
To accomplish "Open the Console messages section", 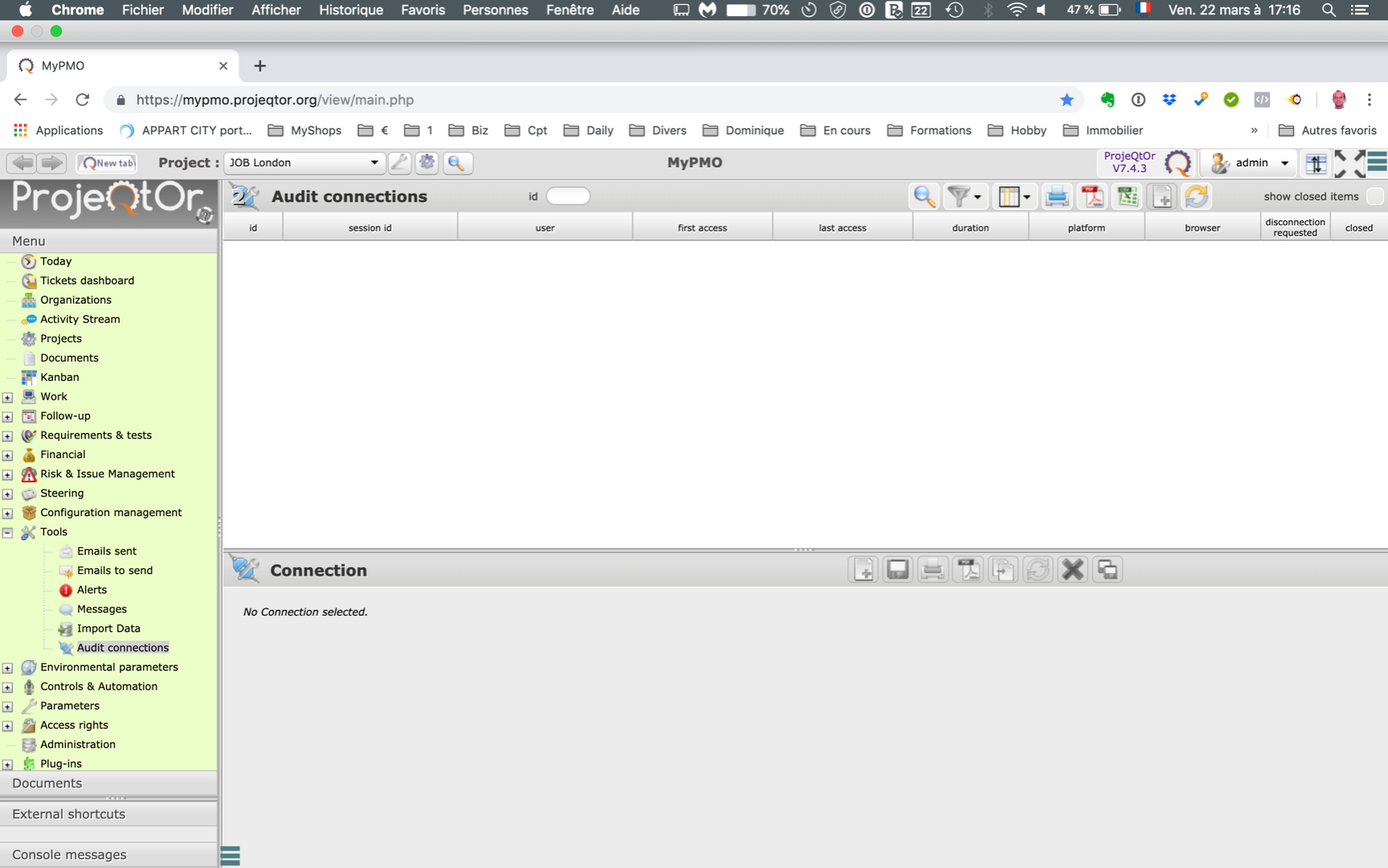I will (109, 854).
